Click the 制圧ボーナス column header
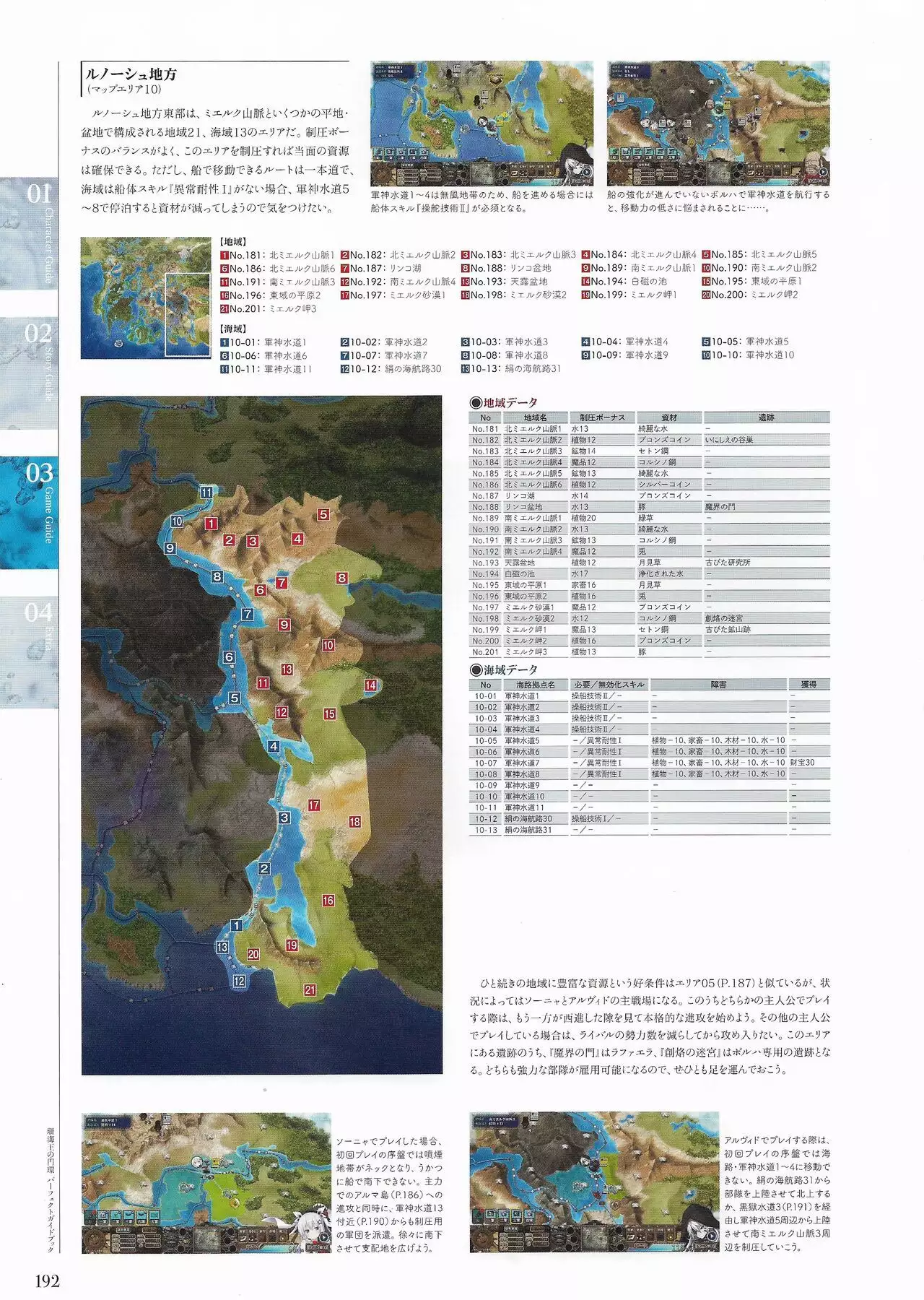Image resolution: width=924 pixels, height=1300 pixels. coord(602,417)
